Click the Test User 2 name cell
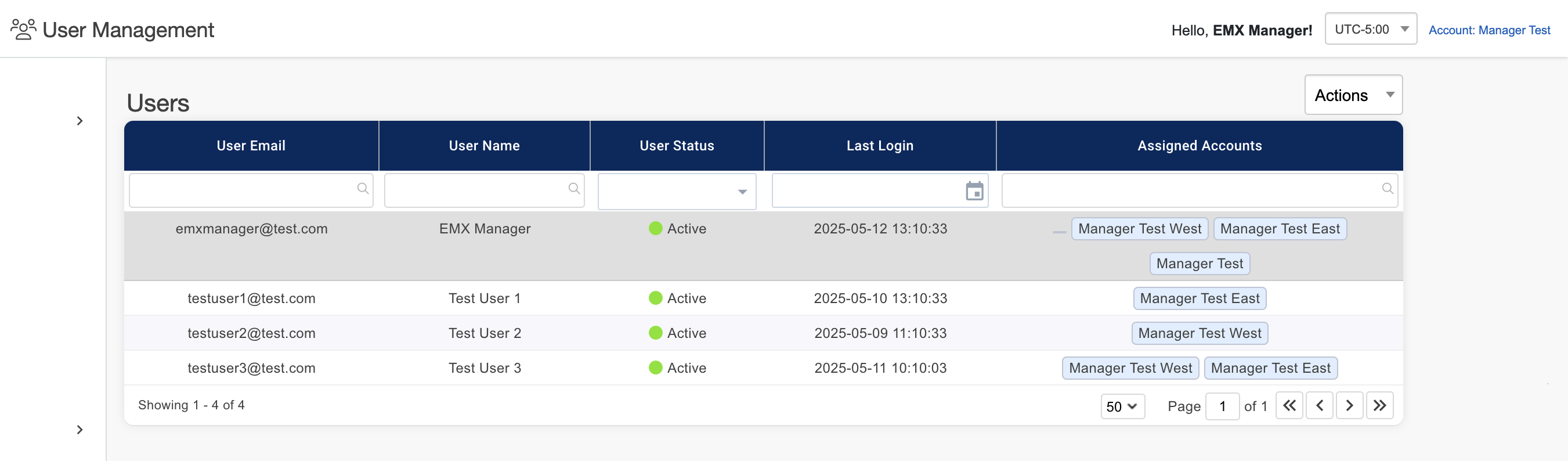1568x461 pixels. pyautogui.click(x=485, y=333)
